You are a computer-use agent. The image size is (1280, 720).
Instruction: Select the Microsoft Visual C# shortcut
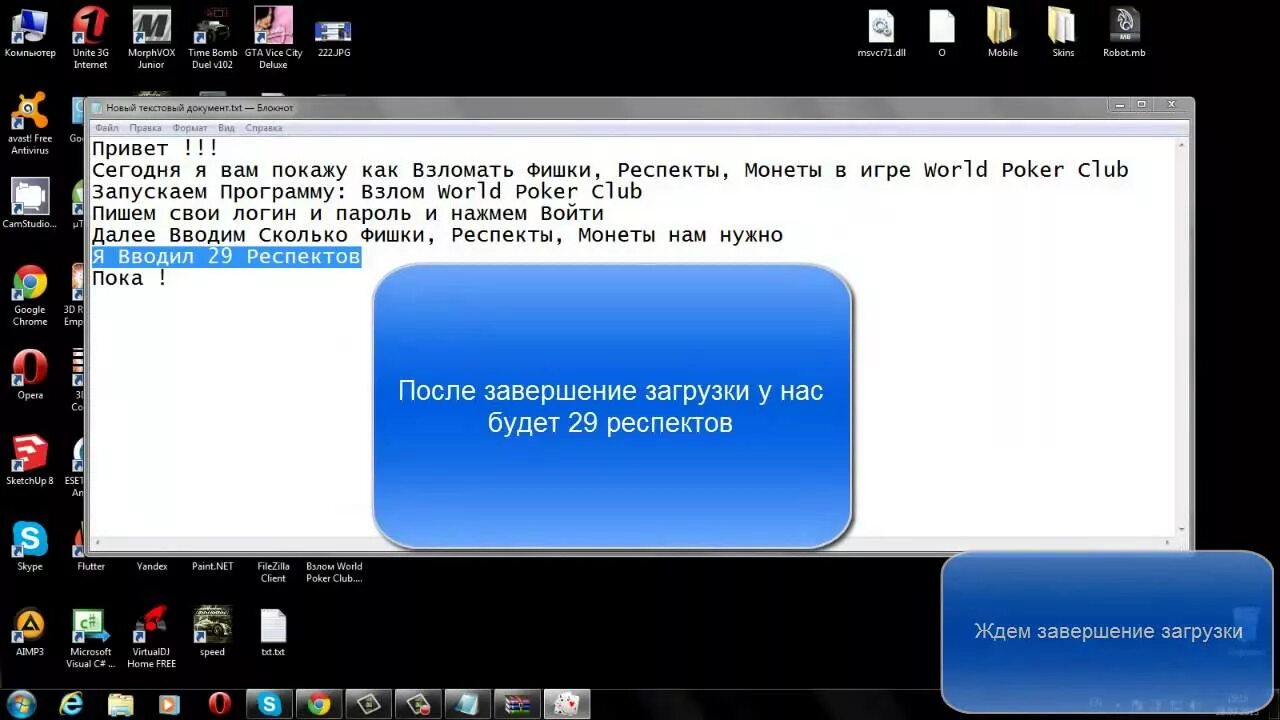coord(91,638)
